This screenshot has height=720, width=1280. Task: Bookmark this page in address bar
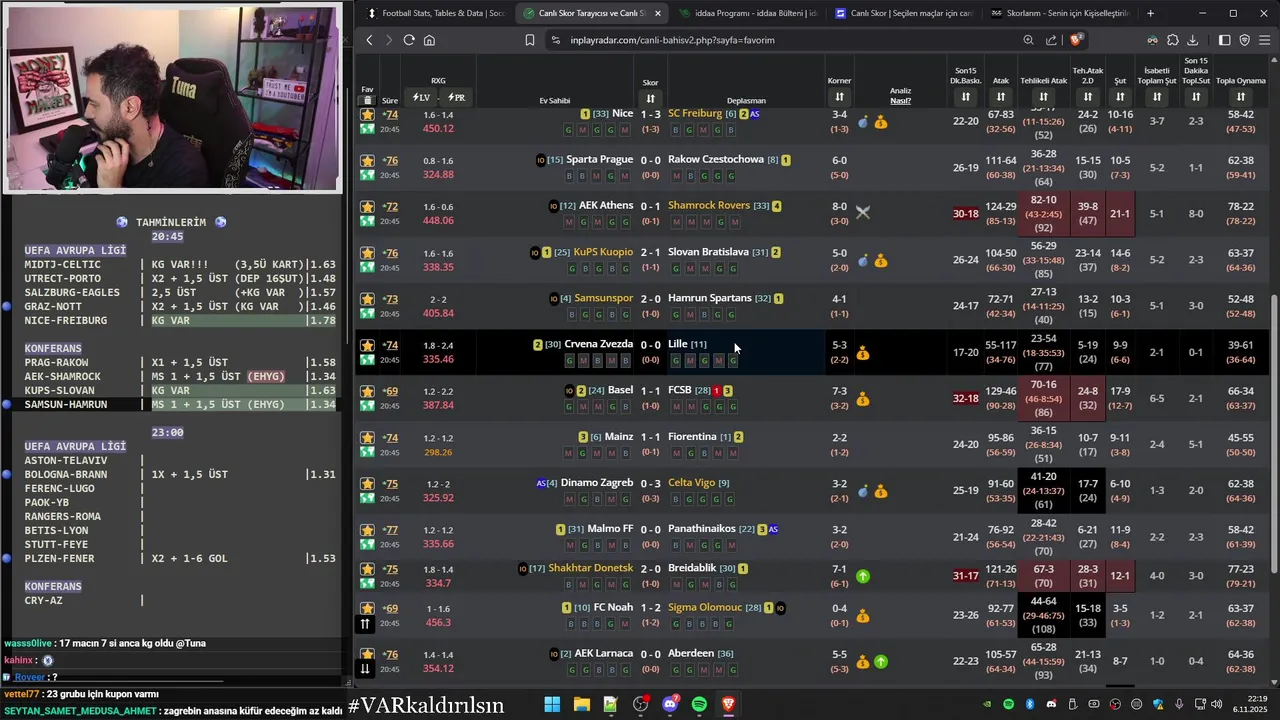(530, 40)
